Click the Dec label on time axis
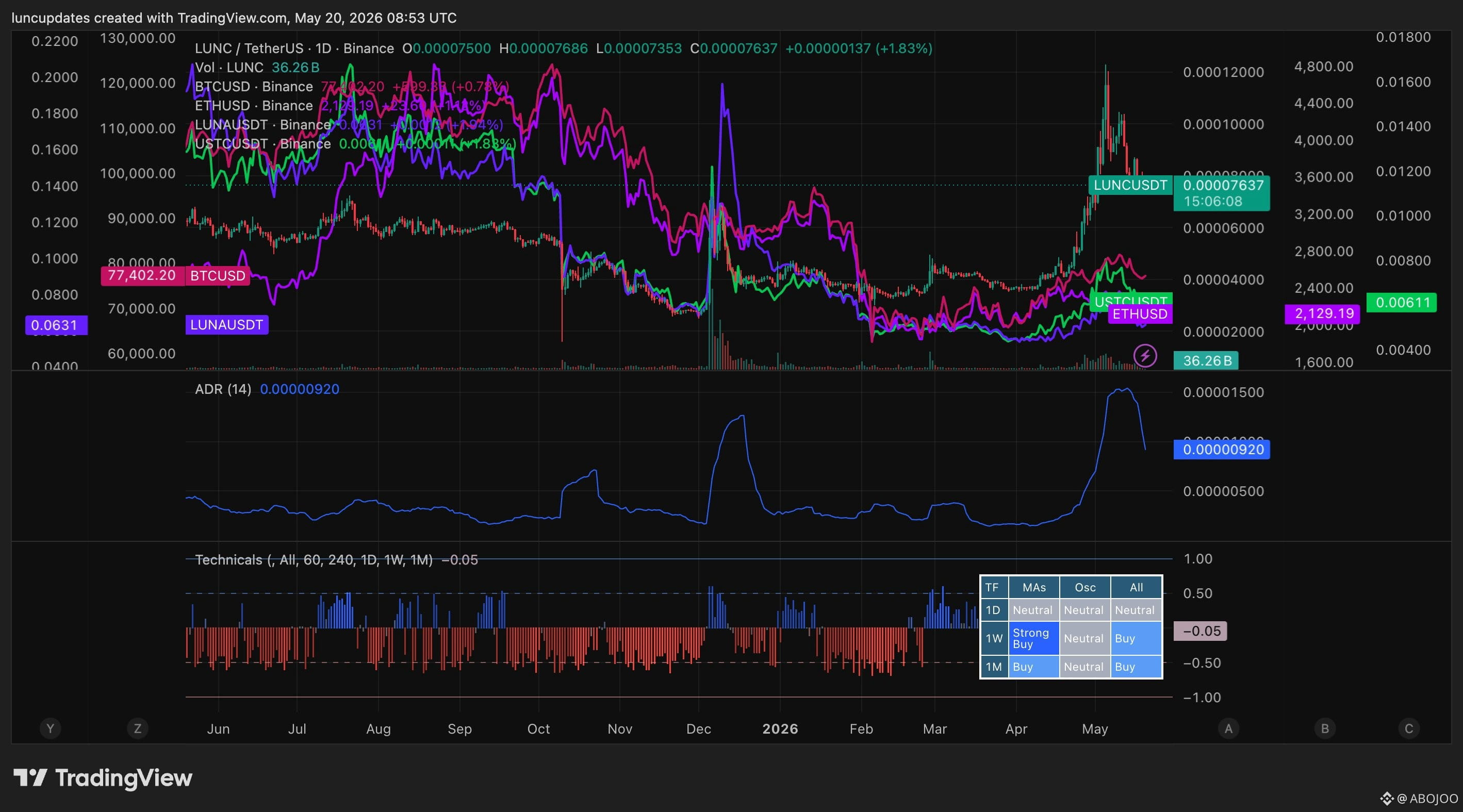Image resolution: width=1463 pixels, height=812 pixels. click(699, 728)
